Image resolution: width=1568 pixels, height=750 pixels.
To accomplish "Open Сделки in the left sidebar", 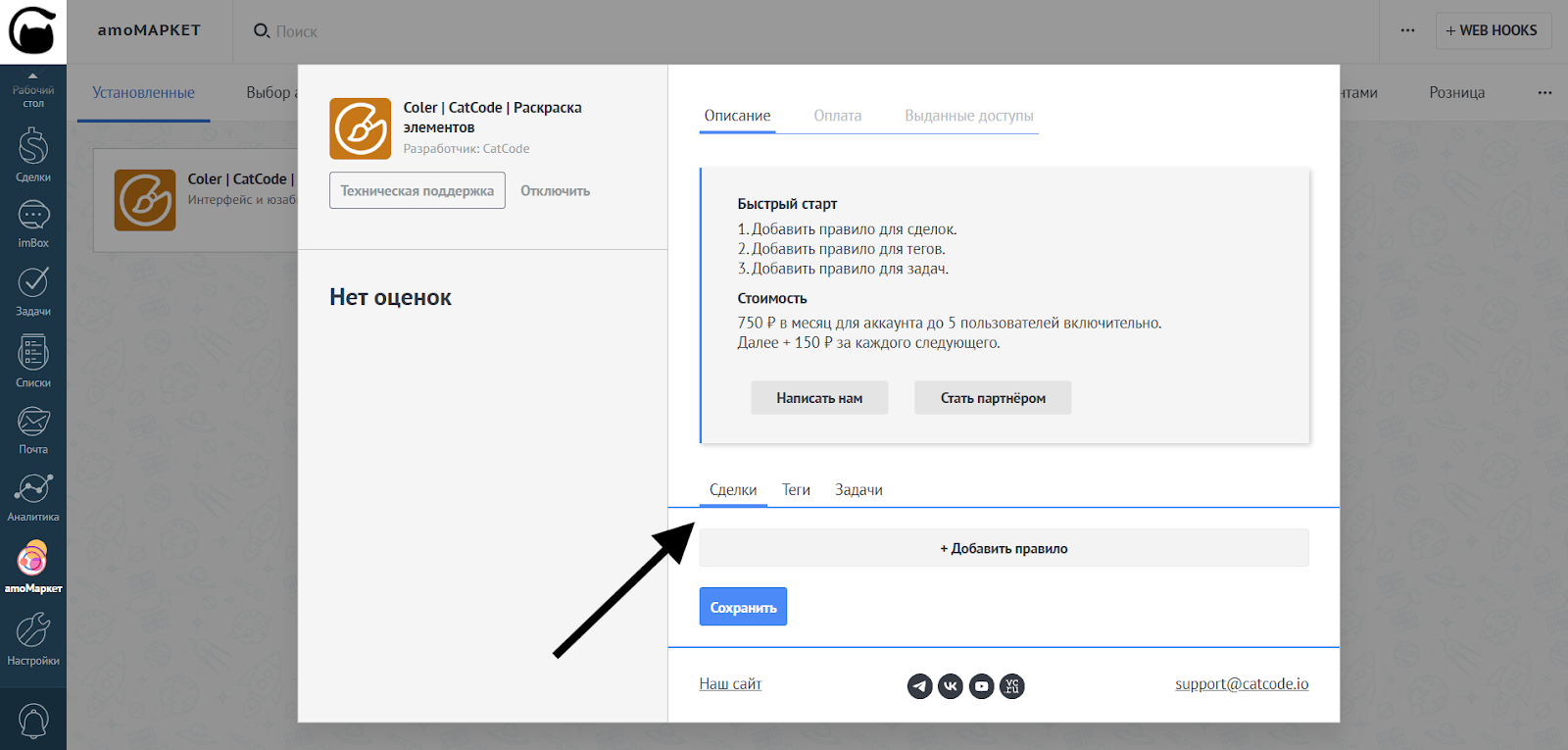I will (33, 155).
